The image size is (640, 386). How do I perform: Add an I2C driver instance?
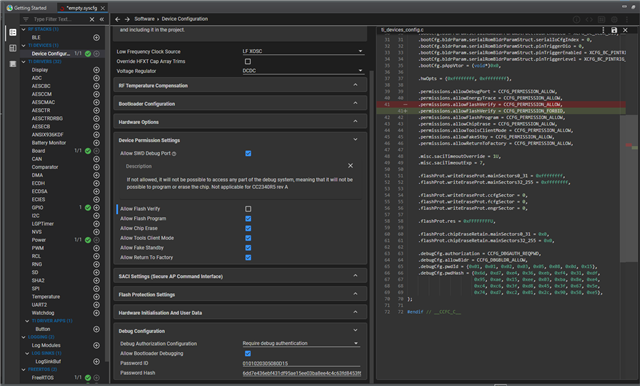click(x=96, y=216)
